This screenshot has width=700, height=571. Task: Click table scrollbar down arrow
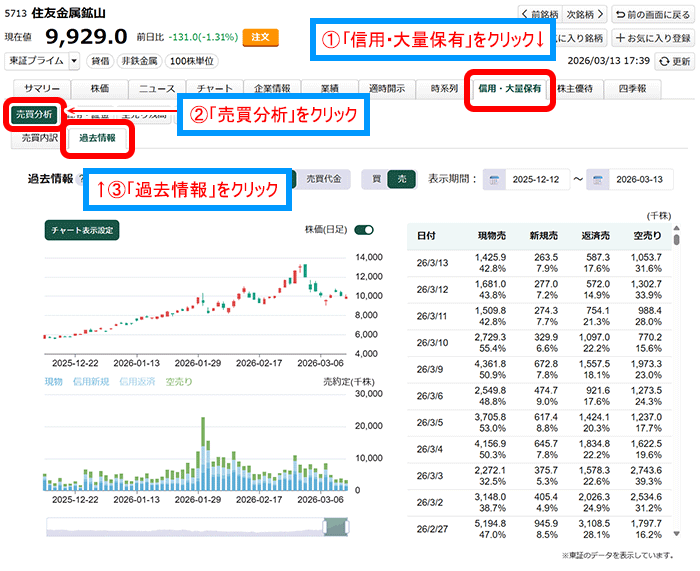677,533
